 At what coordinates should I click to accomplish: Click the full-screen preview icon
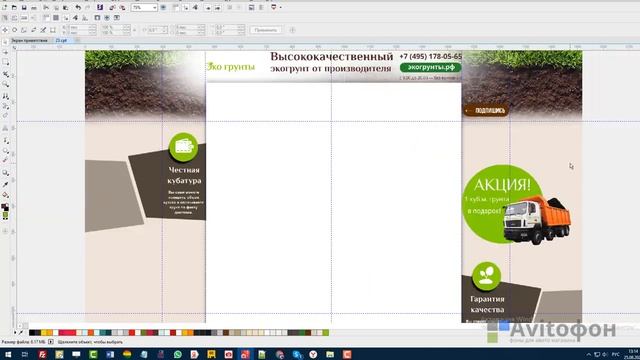pos(163,7)
